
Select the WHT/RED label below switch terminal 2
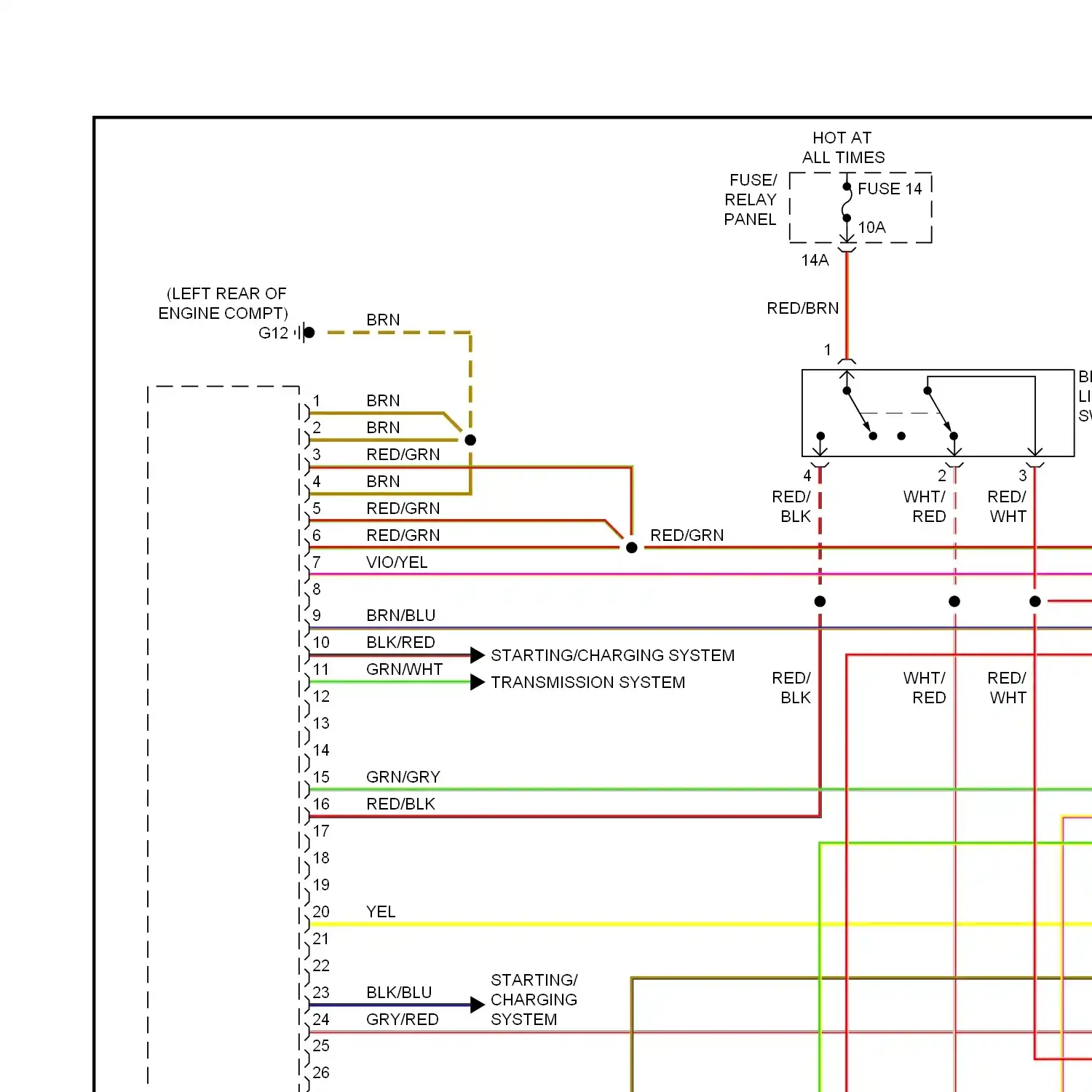tap(925, 506)
